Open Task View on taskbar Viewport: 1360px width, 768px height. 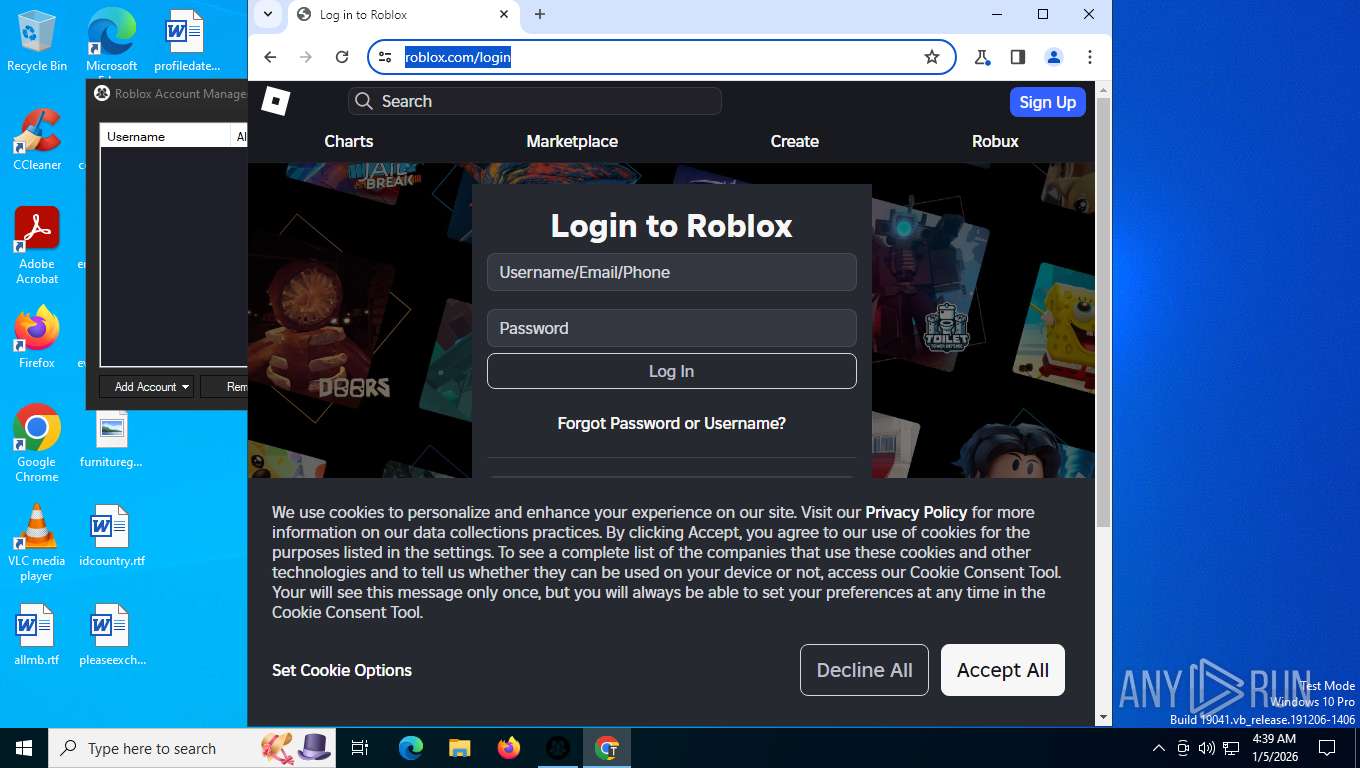pos(360,748)
